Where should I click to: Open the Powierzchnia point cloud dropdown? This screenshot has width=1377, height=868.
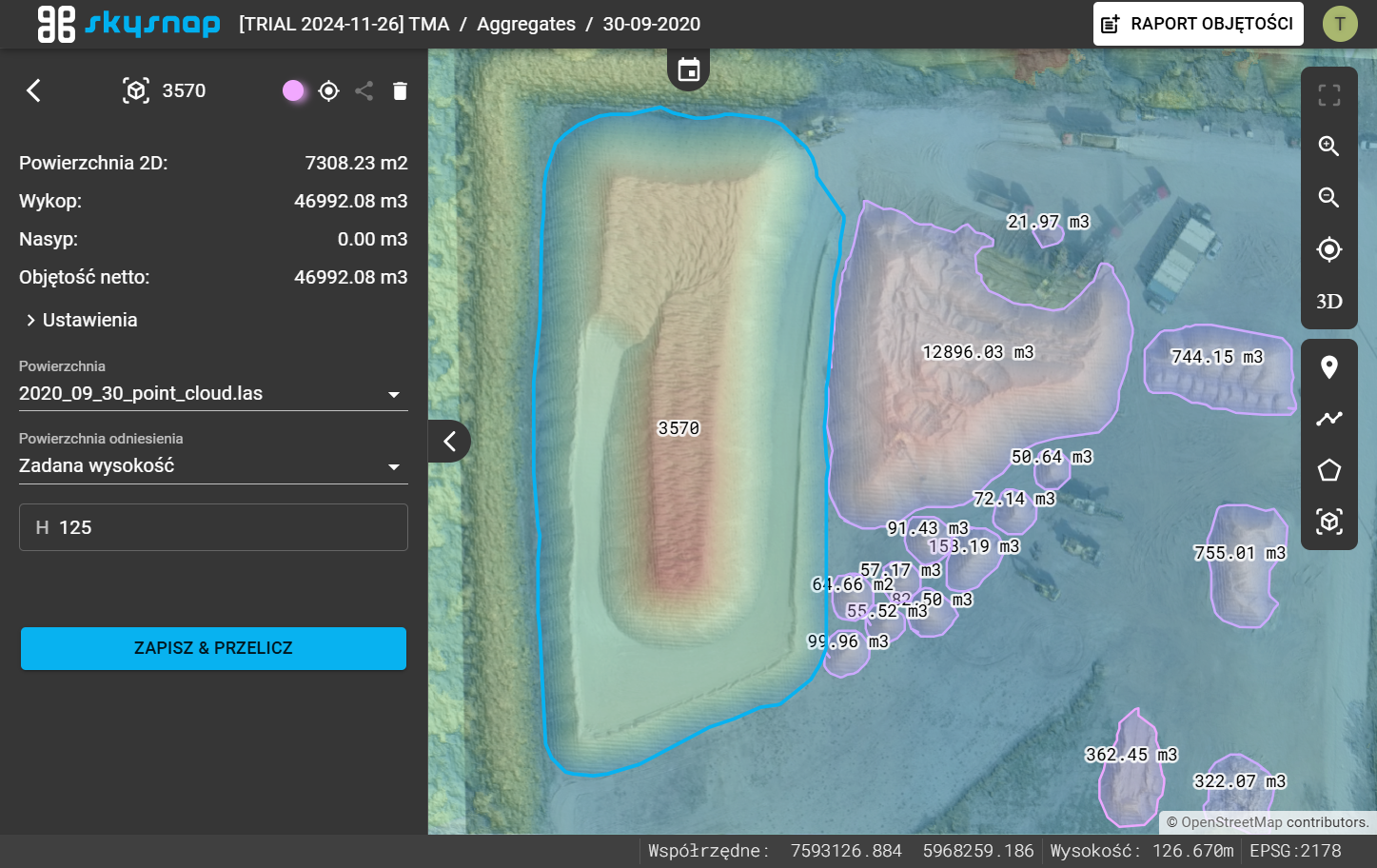(x=213, y=393)
